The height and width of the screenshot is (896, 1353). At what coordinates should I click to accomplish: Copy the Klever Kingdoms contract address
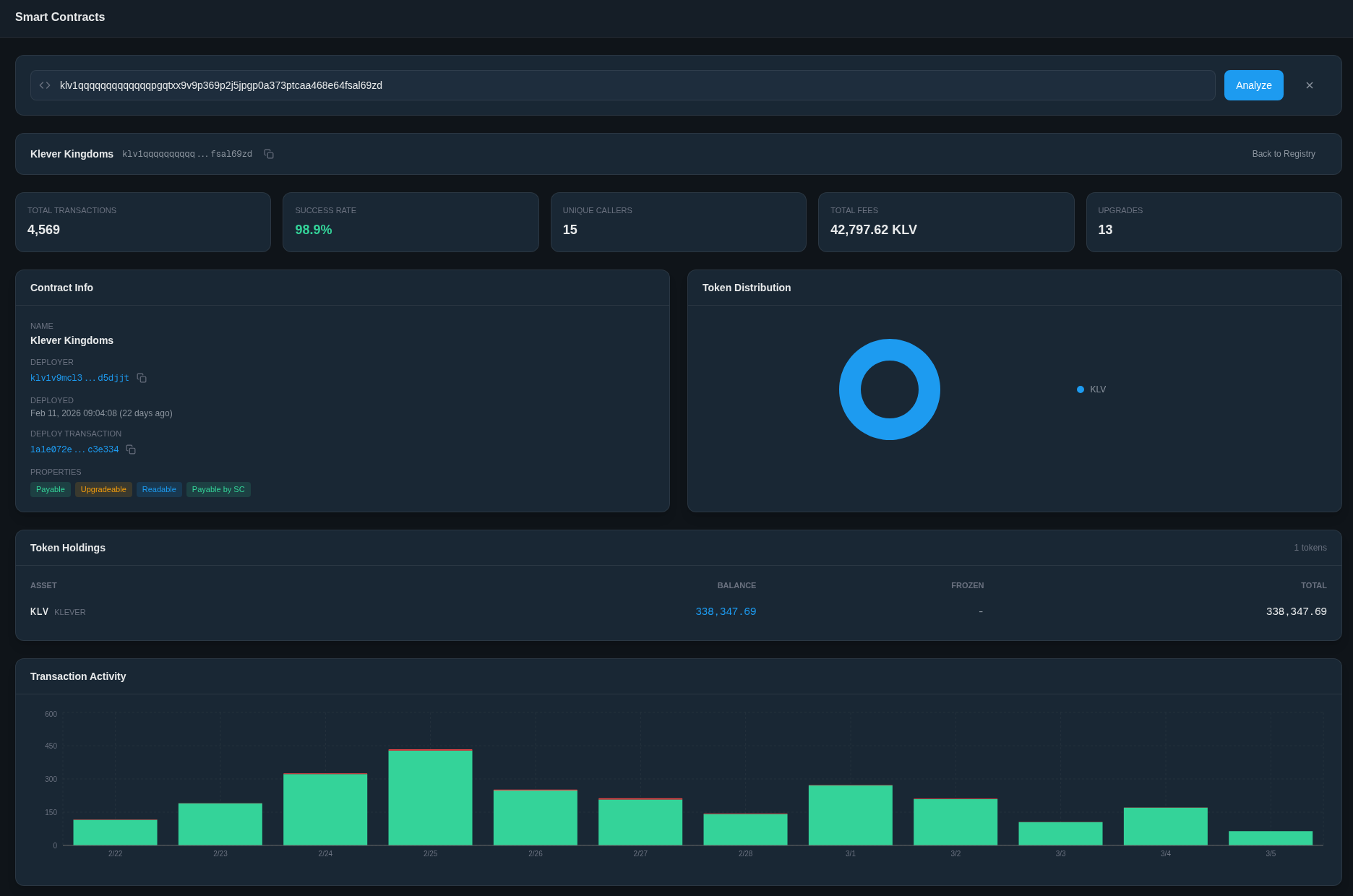coord(269,154)
